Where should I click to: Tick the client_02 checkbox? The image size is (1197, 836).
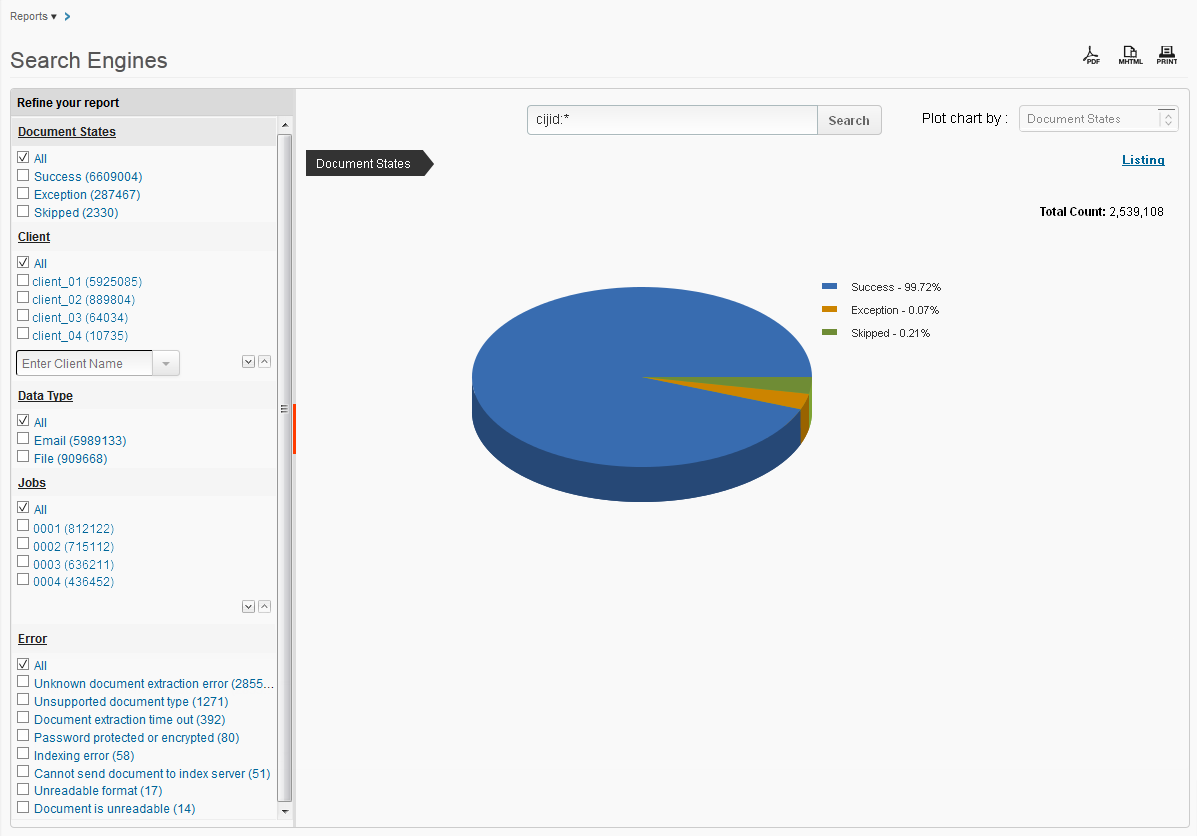pos(23,299)
